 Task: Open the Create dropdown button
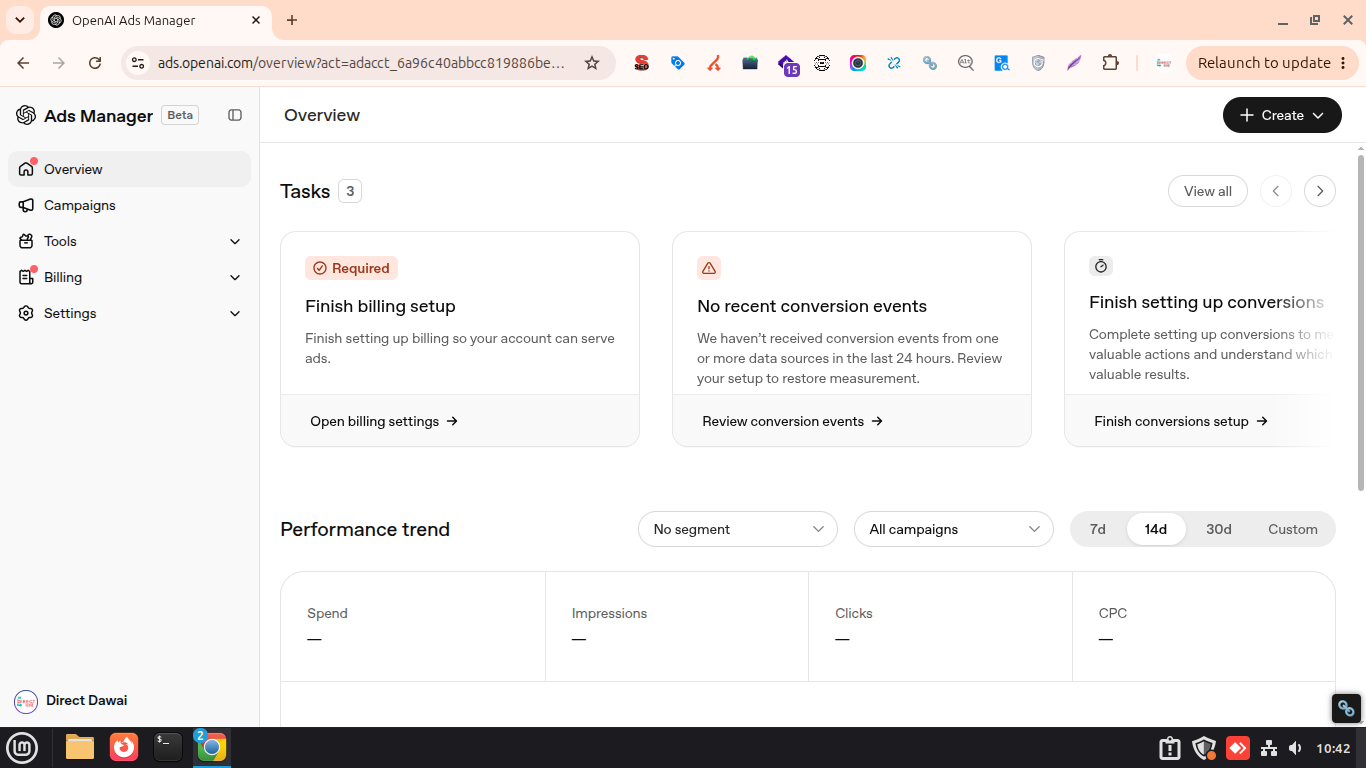1282,115
